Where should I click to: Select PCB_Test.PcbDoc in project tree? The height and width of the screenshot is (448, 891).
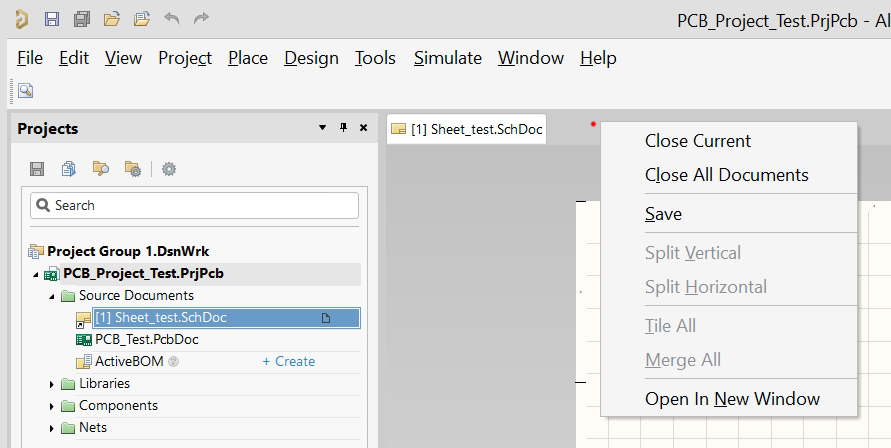147,340
